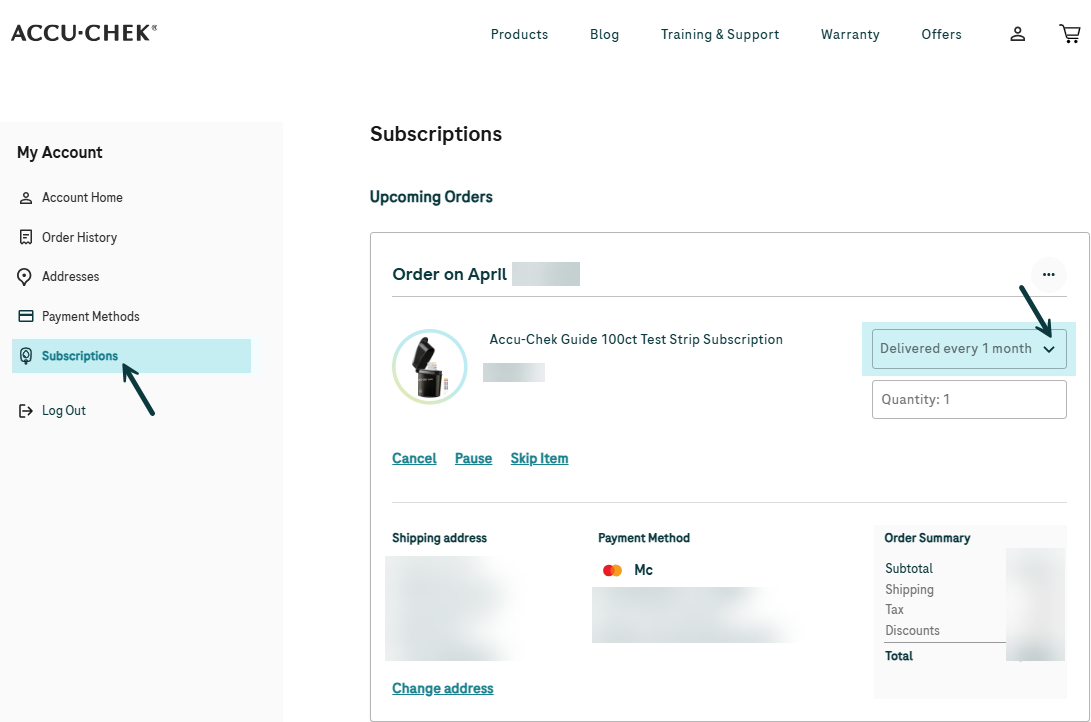Viewport: 1091px width, 722px height.
Task: Open the Warranty page
Action: [x=850, y=34]
